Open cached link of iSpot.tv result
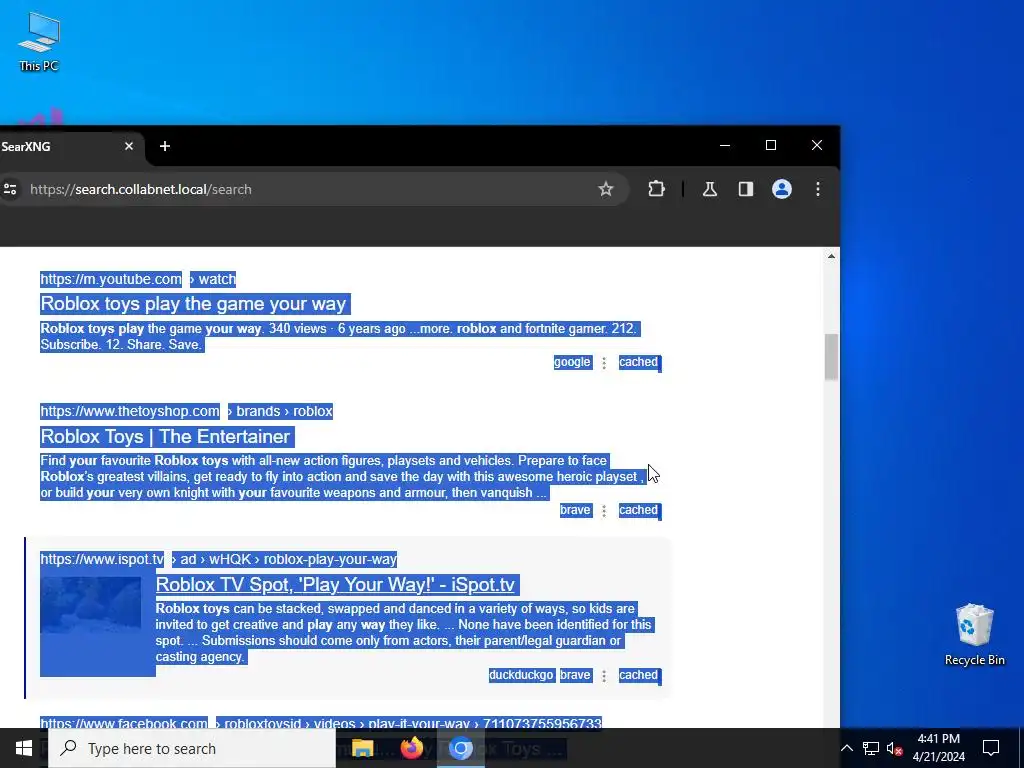The height and width of the screenshot is (768, 1024). click(638, 675)
